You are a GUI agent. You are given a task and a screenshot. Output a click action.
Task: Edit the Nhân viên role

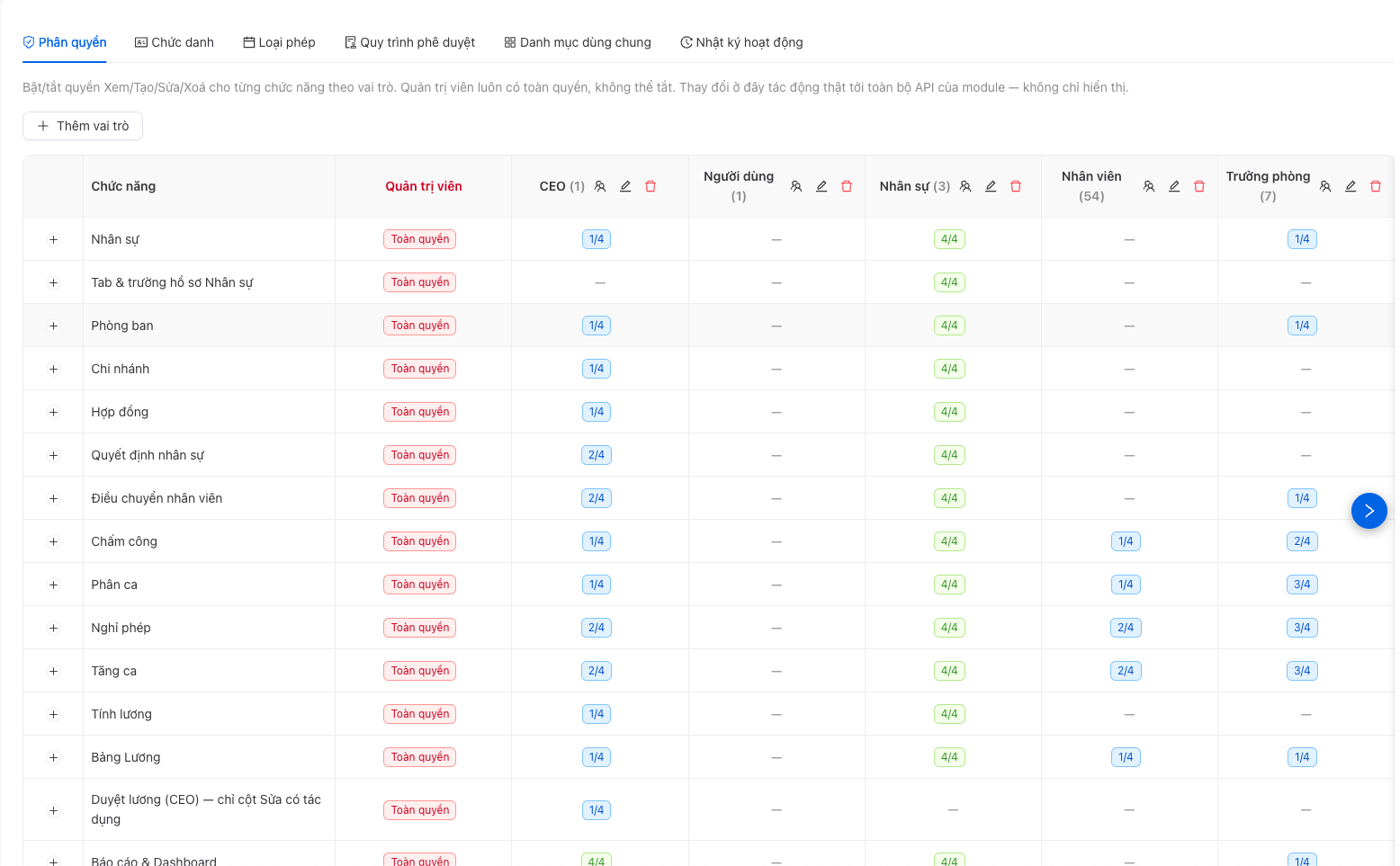pyautogui.click(x=1174, y=186)
